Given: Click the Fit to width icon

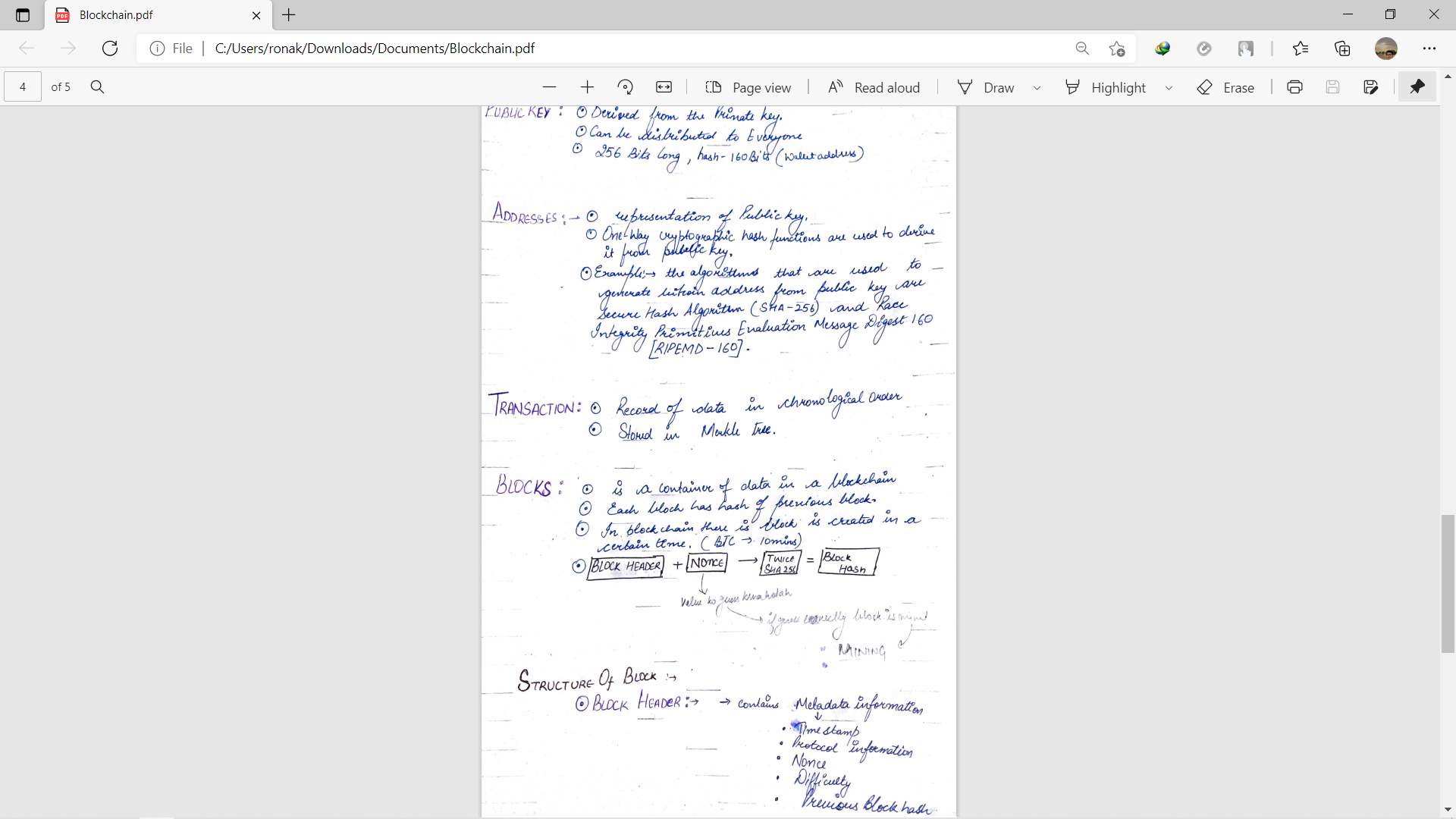Looking at the screenshot, I should tap(664, 87).
